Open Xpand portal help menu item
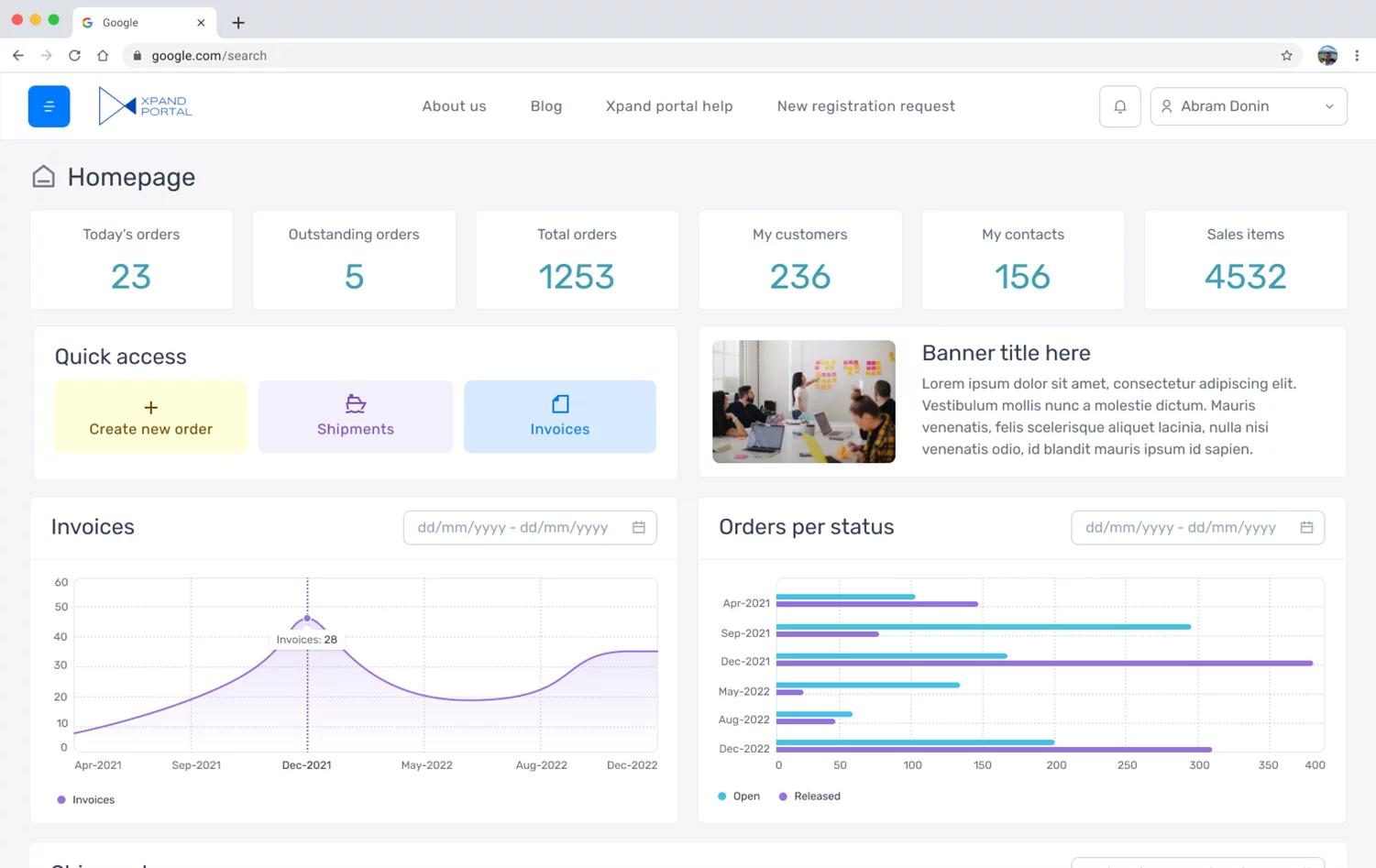 click(668, 106)
